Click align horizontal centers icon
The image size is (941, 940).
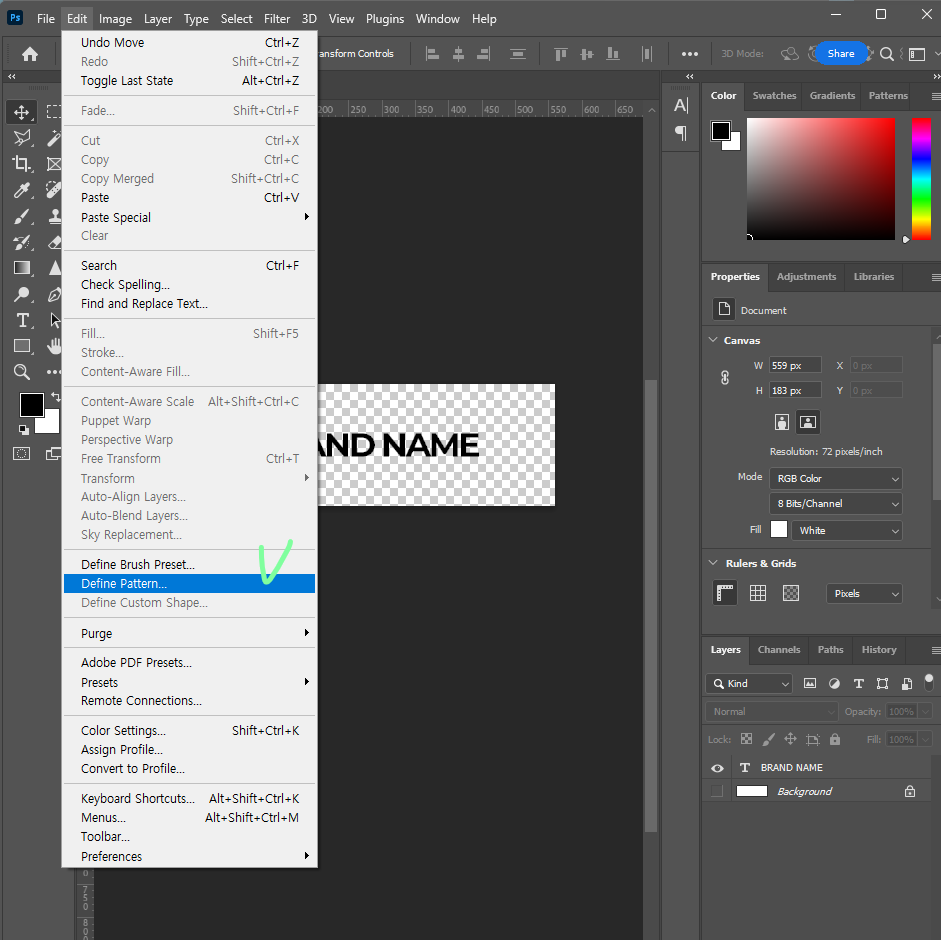458,54
